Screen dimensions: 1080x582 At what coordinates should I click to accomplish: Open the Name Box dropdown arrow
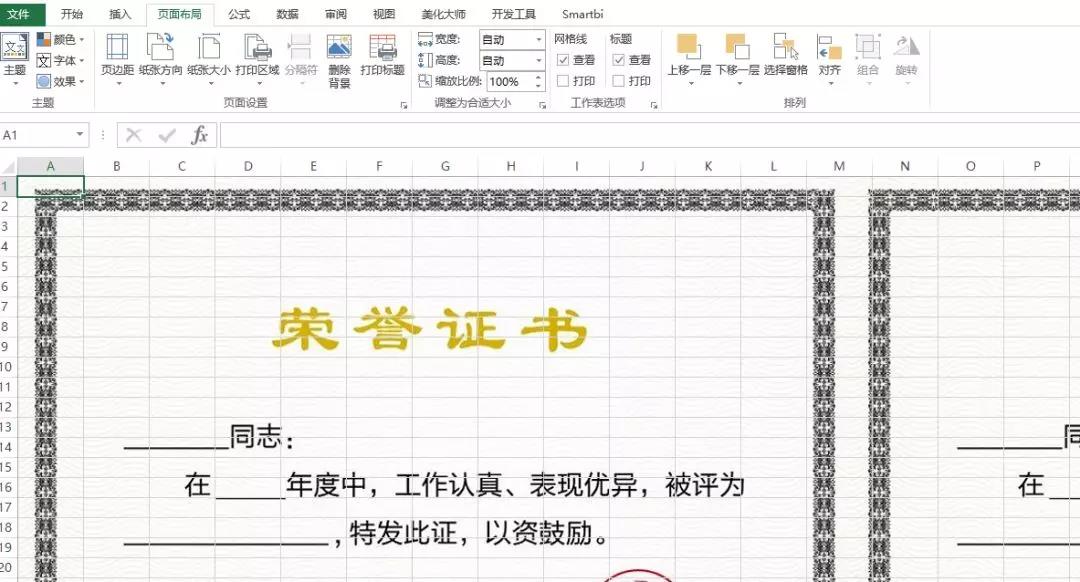click(80, 135)
